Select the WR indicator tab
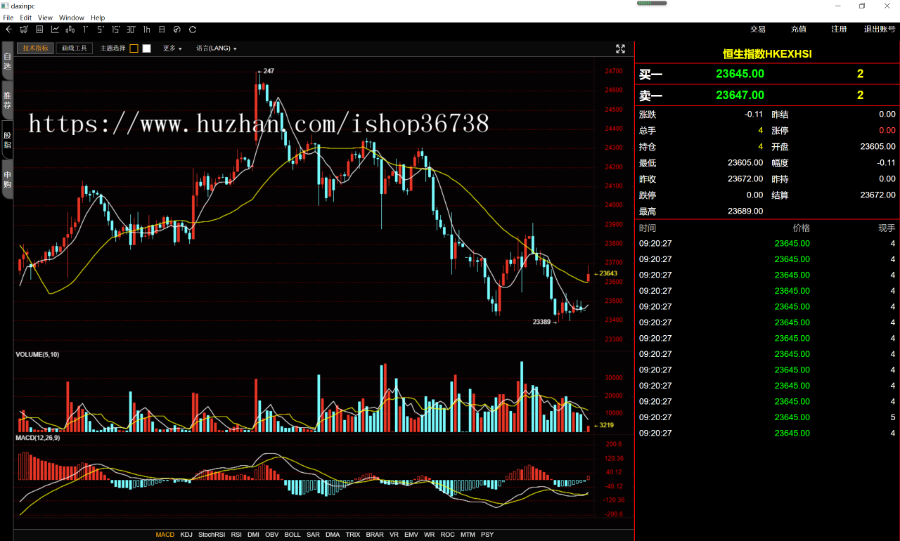Screen dimensions: 900x541 pyautogui.click(x=429, y=535)
